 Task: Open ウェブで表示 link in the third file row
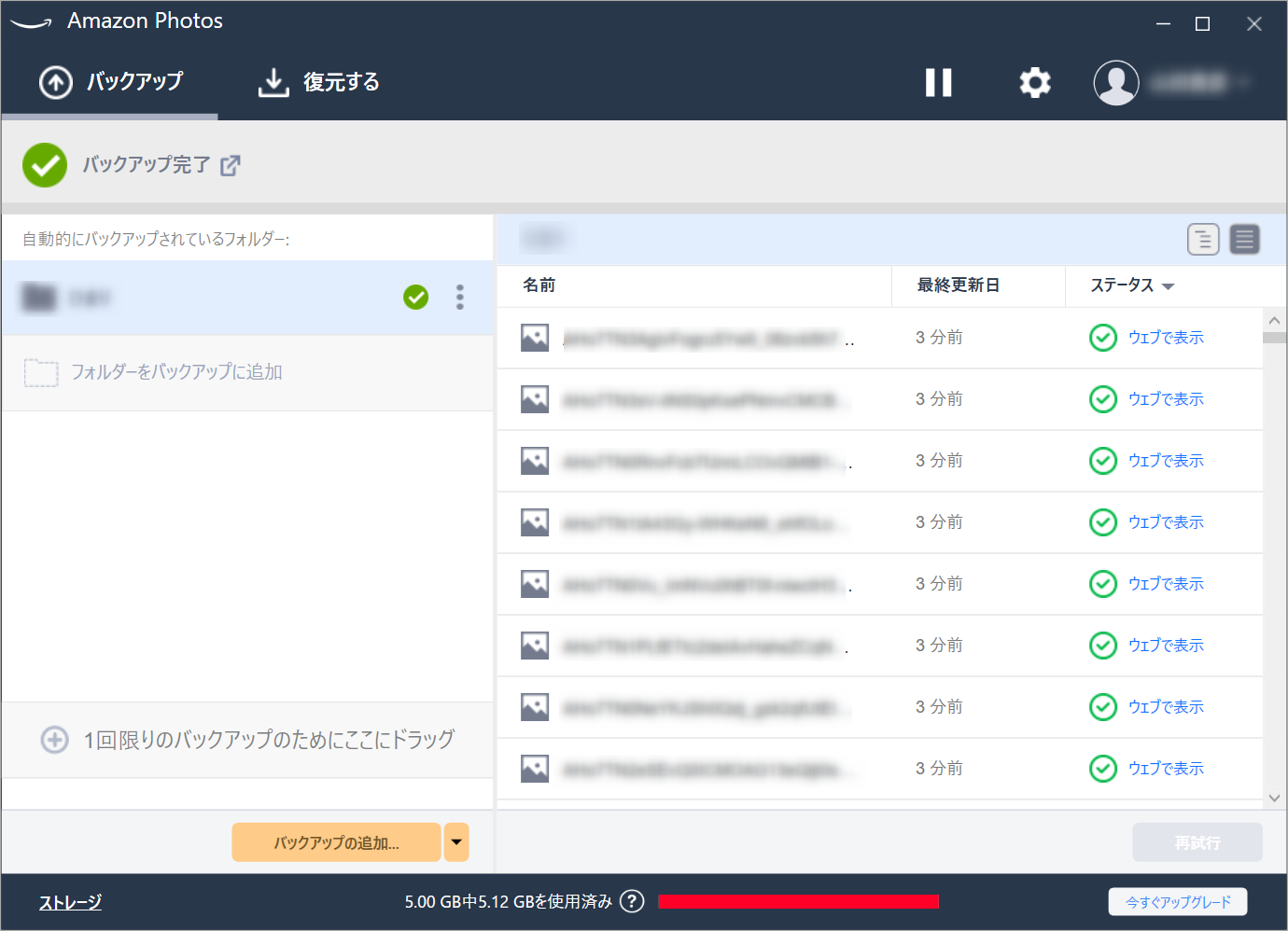(x=1166, y=461)
